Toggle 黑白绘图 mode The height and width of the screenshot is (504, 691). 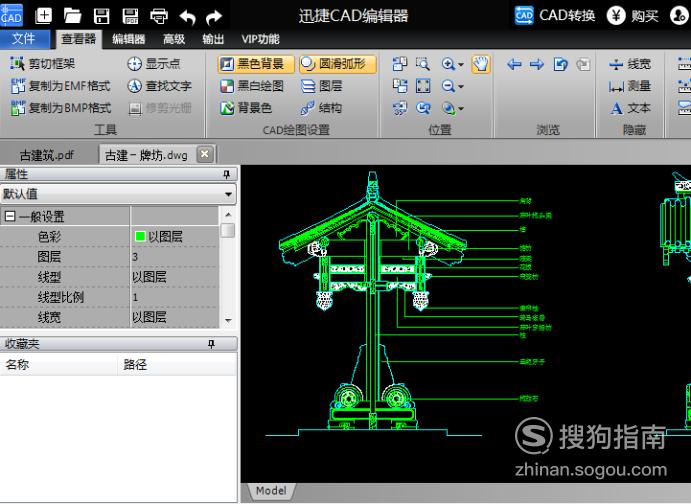252,86
